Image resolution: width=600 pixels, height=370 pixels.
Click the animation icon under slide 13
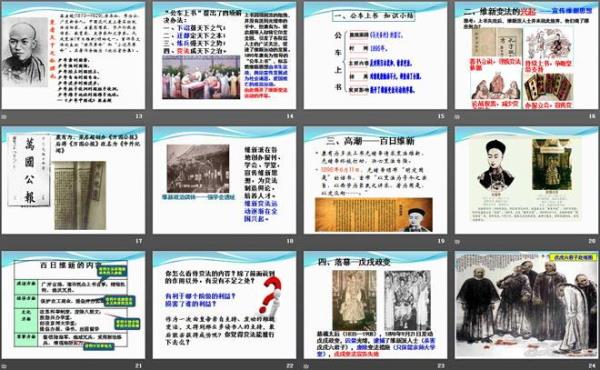(x=4, y=116)
